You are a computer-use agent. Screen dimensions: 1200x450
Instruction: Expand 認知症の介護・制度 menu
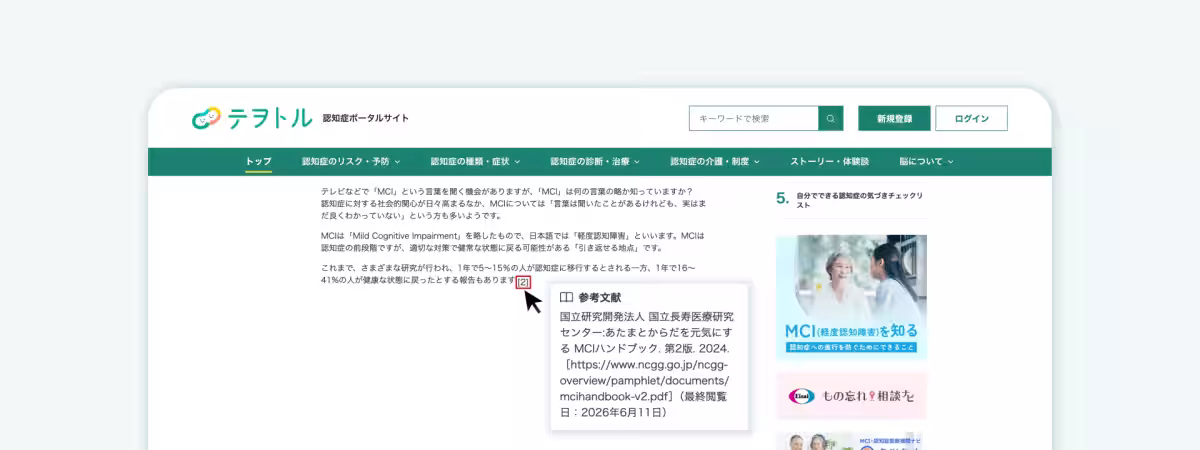click(x=715, y=161)
